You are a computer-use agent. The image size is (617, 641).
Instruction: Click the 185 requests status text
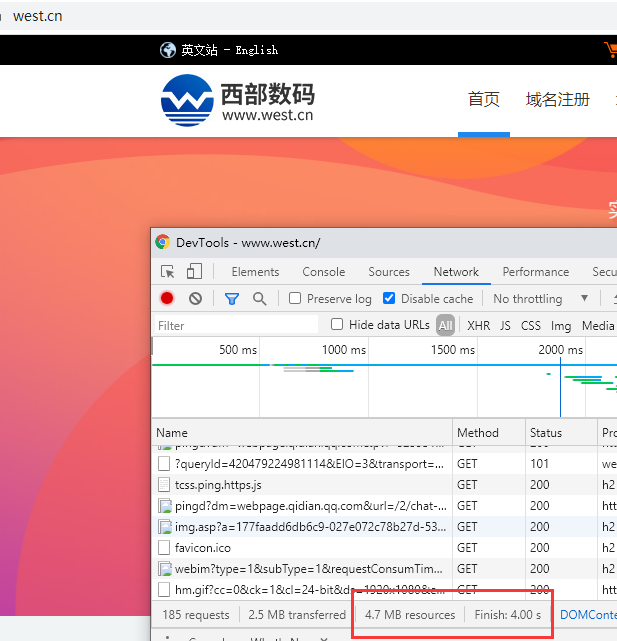pos(196,615)
